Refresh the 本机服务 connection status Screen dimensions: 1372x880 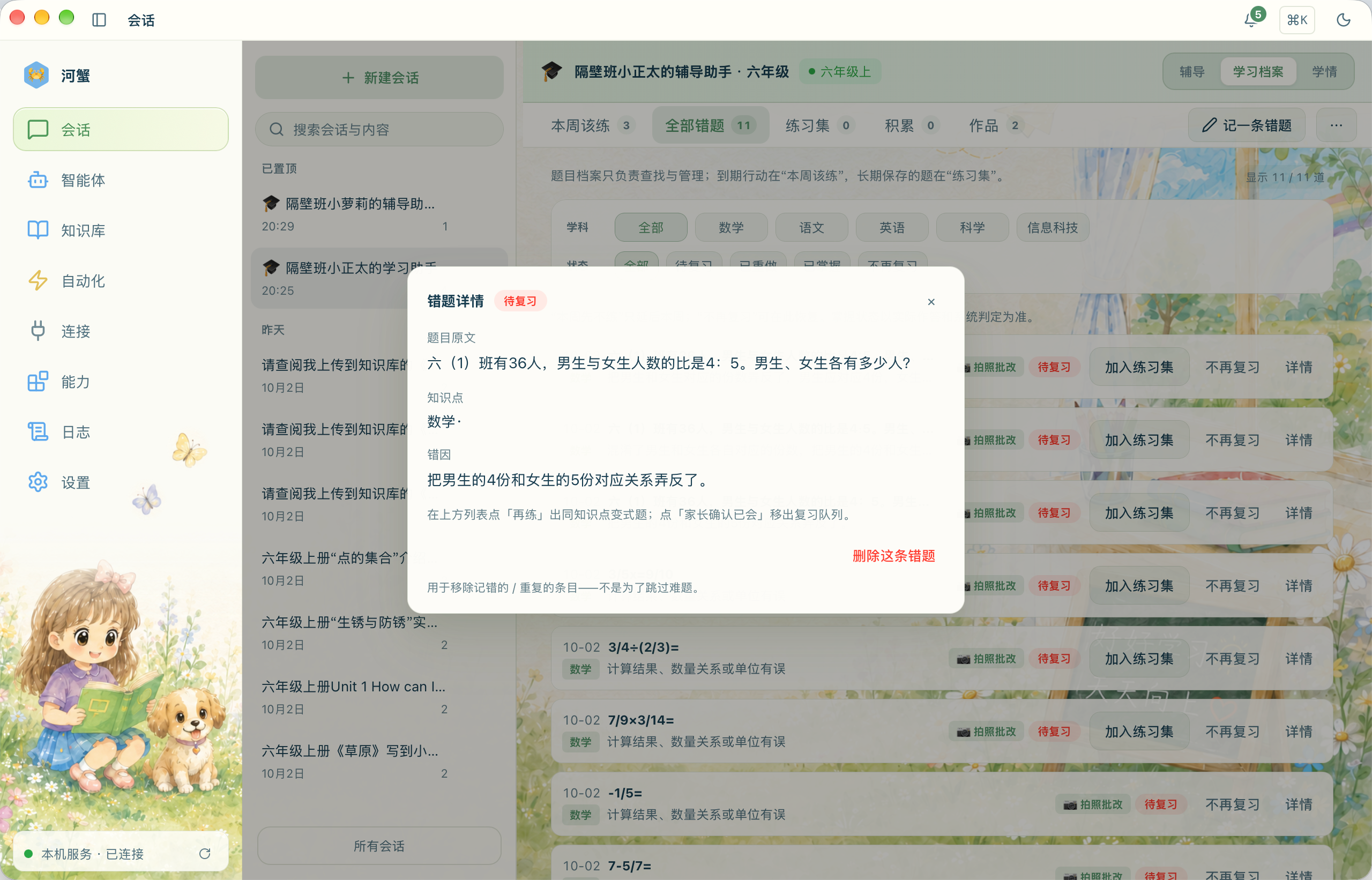[205, 854]
